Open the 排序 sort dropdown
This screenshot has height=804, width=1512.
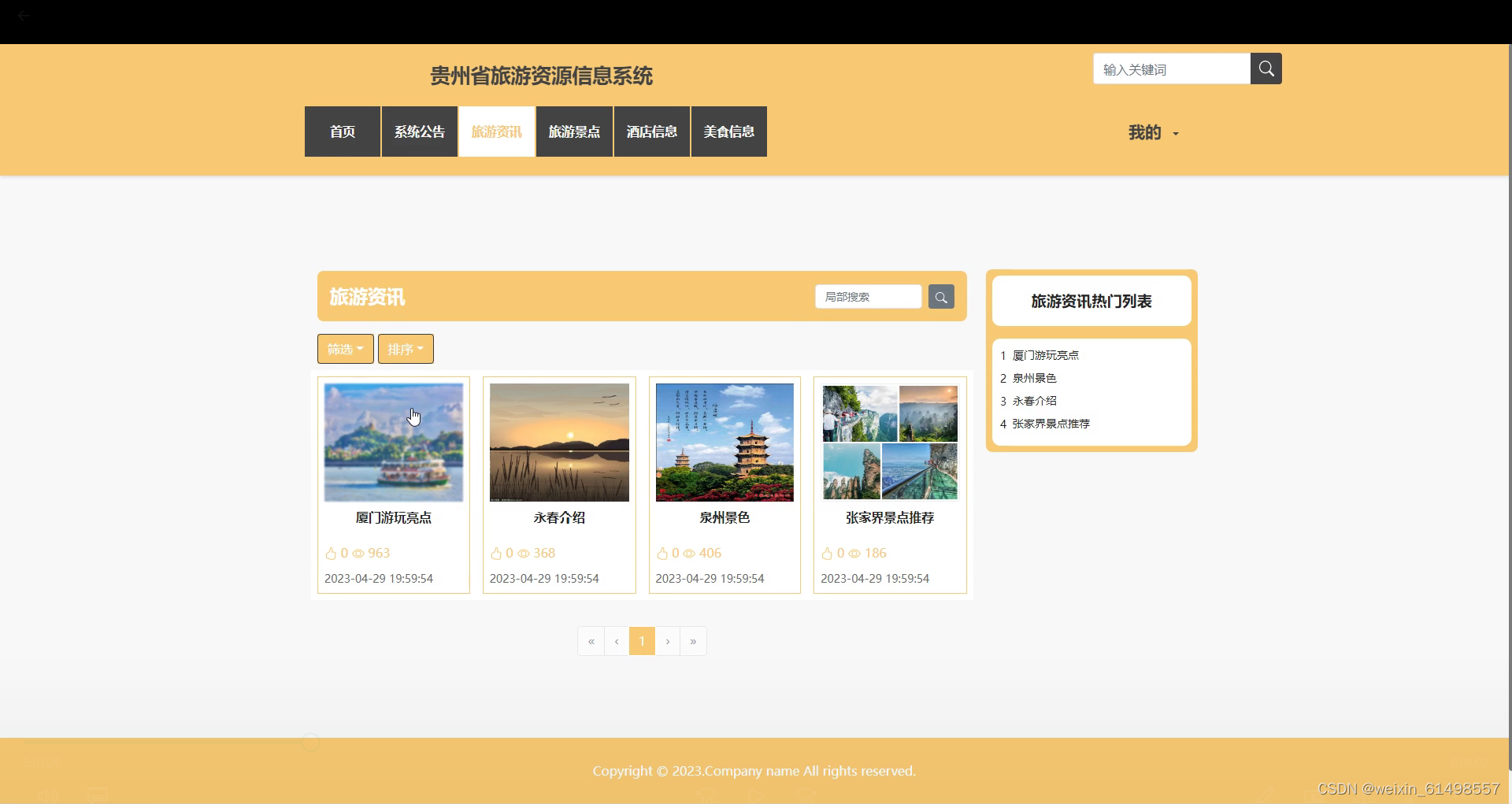point(405,349)
